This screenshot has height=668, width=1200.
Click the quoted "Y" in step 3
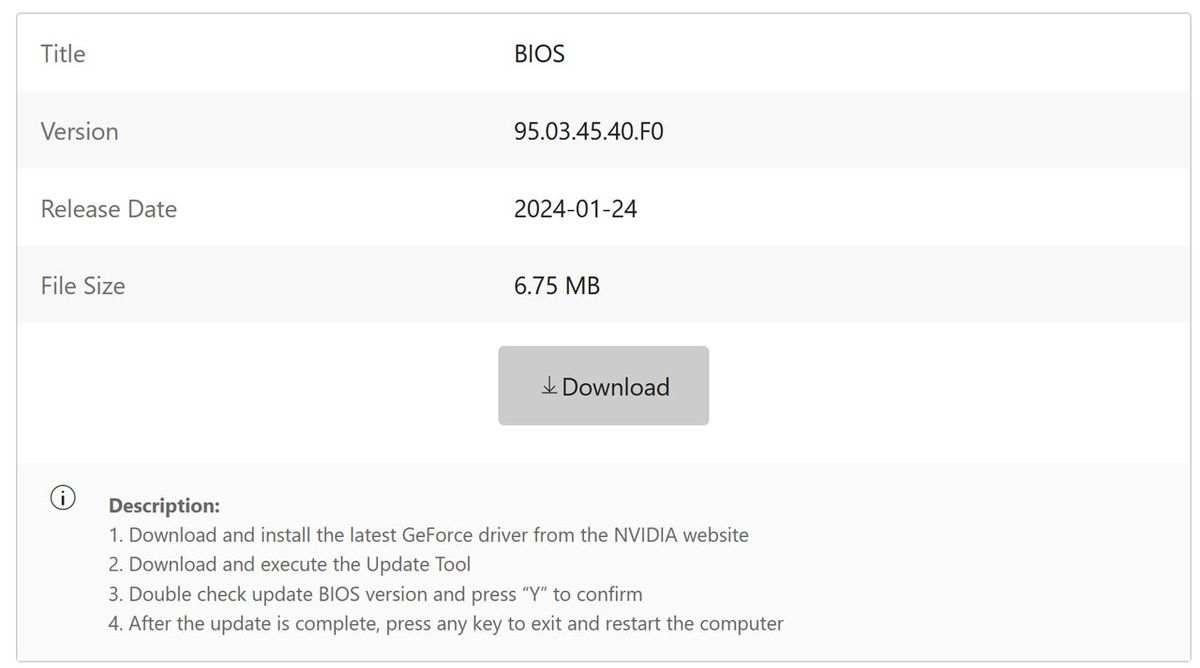(x=535, y=594)
